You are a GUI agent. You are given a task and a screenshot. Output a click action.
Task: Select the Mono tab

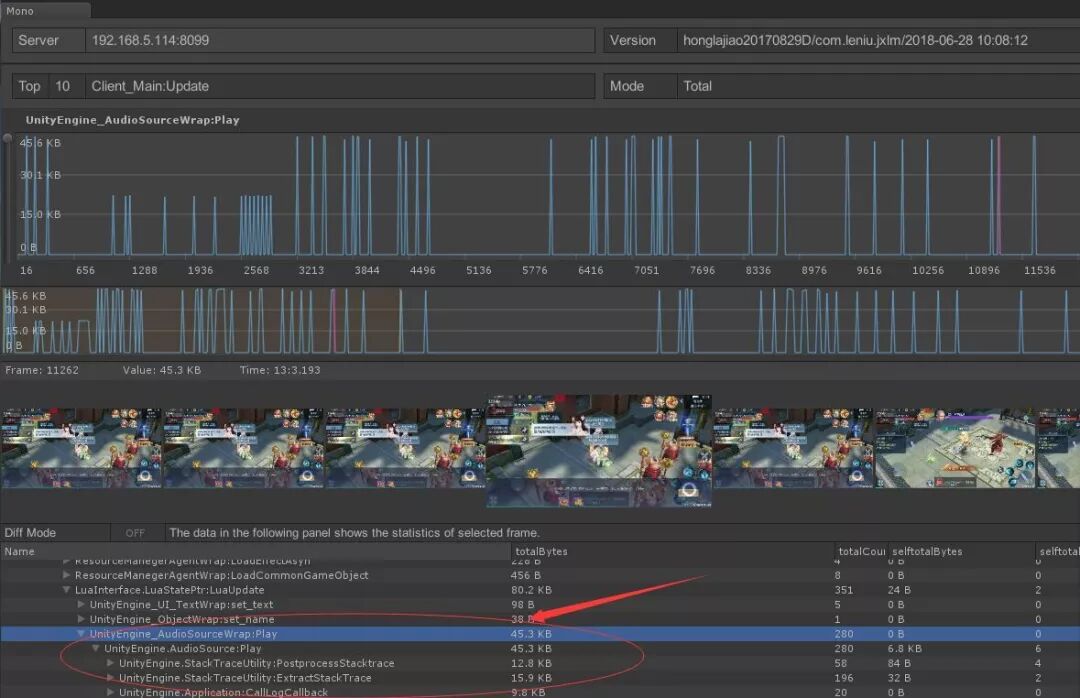click(x=45, y=10)
